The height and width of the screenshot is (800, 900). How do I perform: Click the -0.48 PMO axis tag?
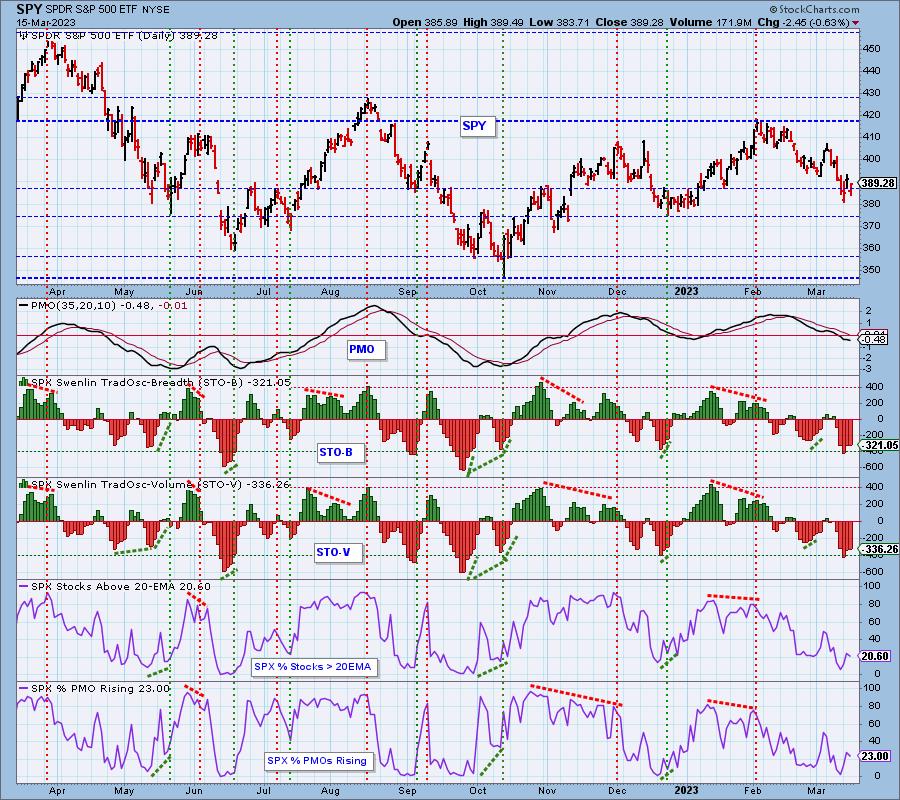[x=874, y=340]
